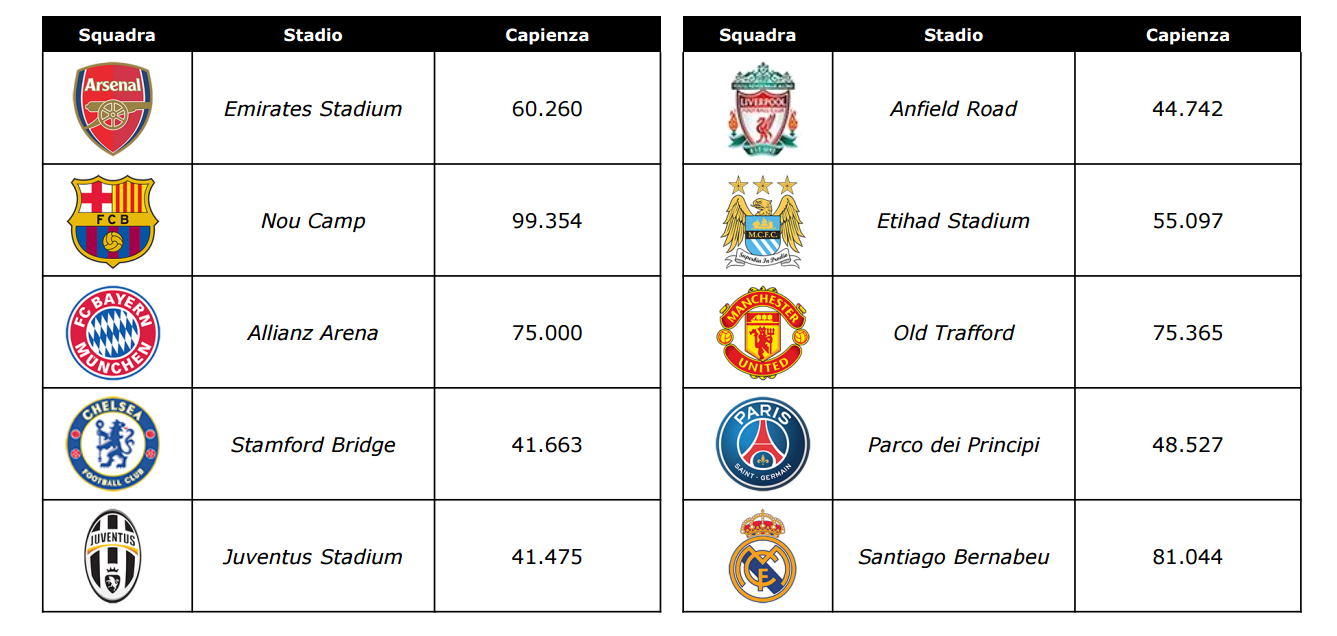
Task: Select the Parco dei Principi cell
Action: tap(954, 445)
